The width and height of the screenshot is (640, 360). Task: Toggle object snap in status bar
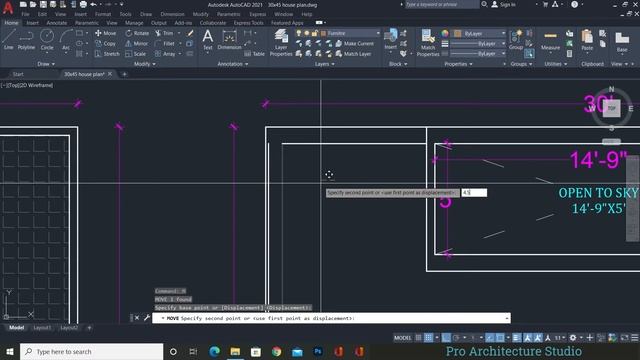point(500,338)
